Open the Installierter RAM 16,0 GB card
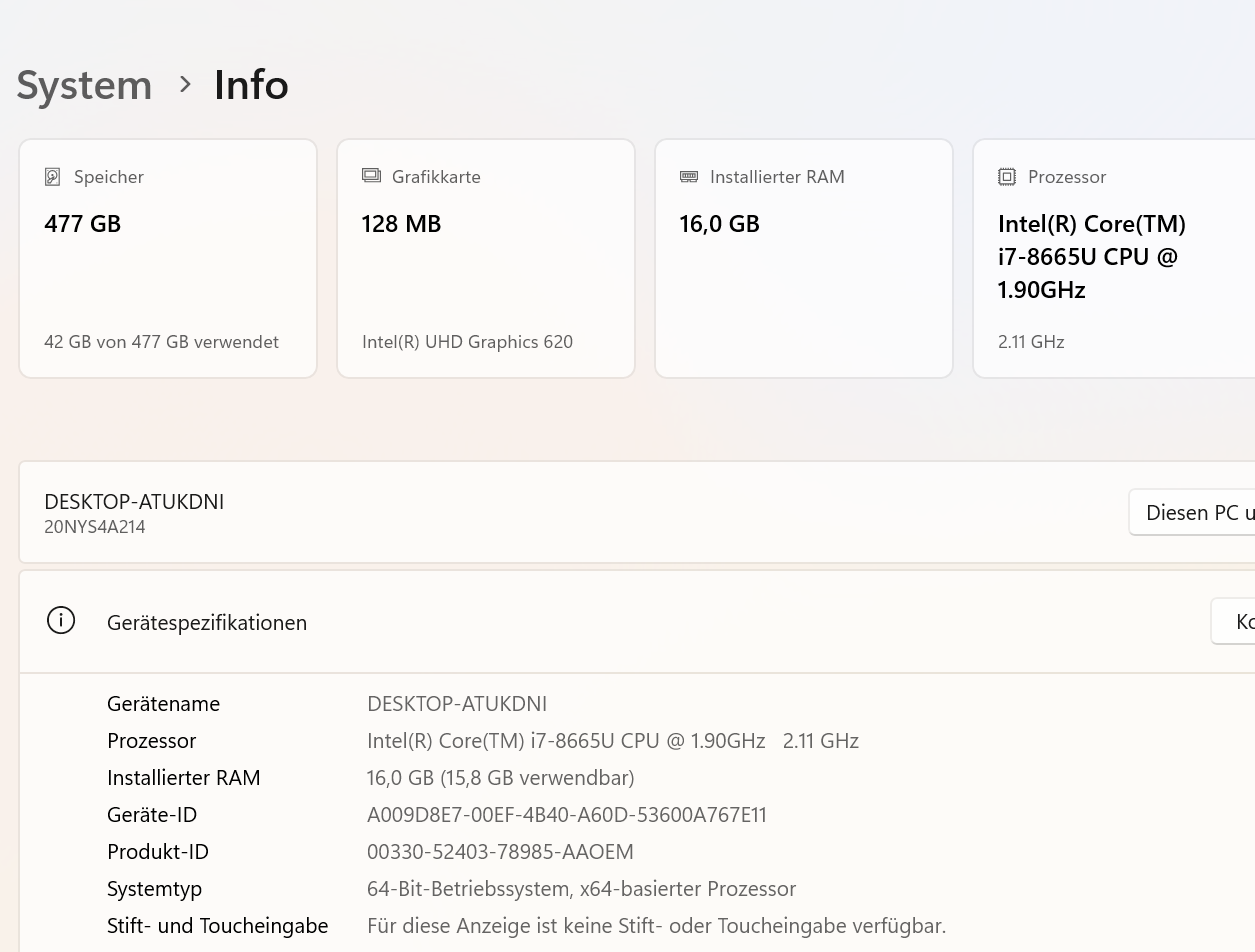The height and width of the screenshot is (952, 1255). (x=804, y=258)
